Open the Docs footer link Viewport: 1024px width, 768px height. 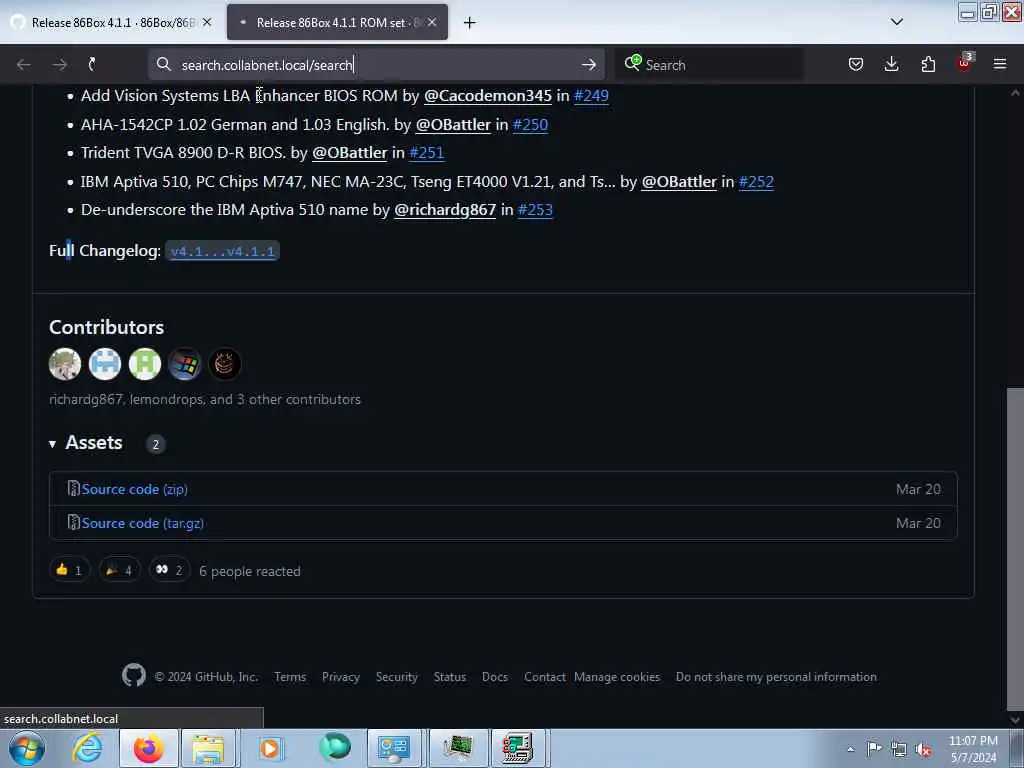click(495, 677)
